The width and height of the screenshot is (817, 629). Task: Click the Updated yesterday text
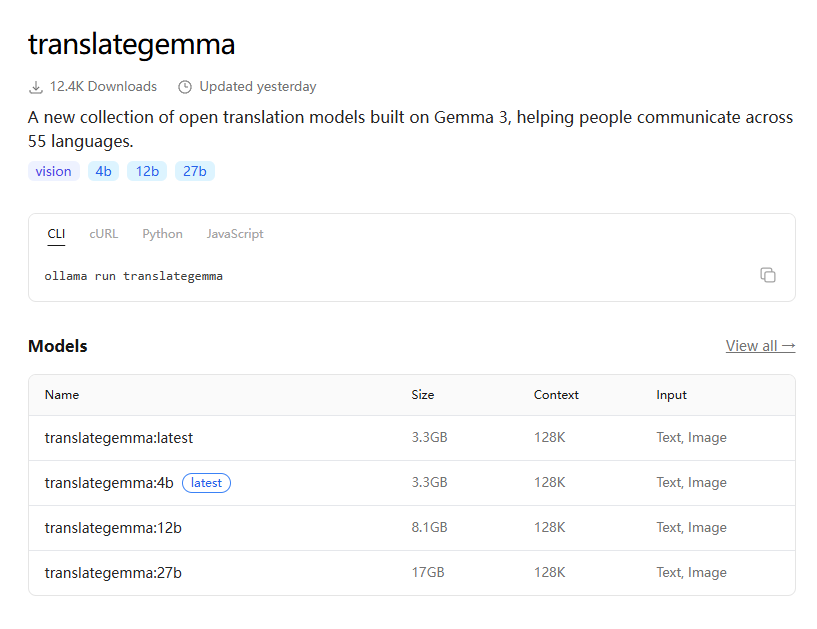point(258,87)
